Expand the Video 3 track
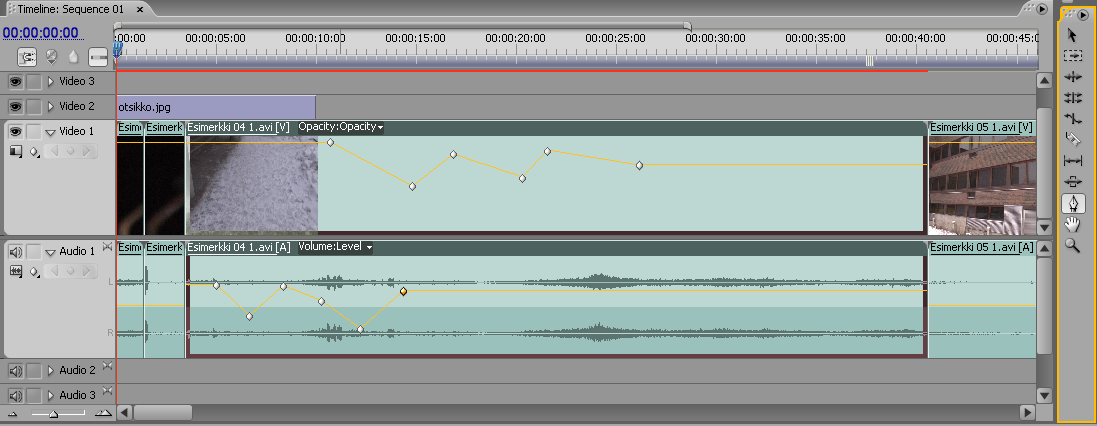This screenshot has width=1097, height=426. tap(50, 82)
